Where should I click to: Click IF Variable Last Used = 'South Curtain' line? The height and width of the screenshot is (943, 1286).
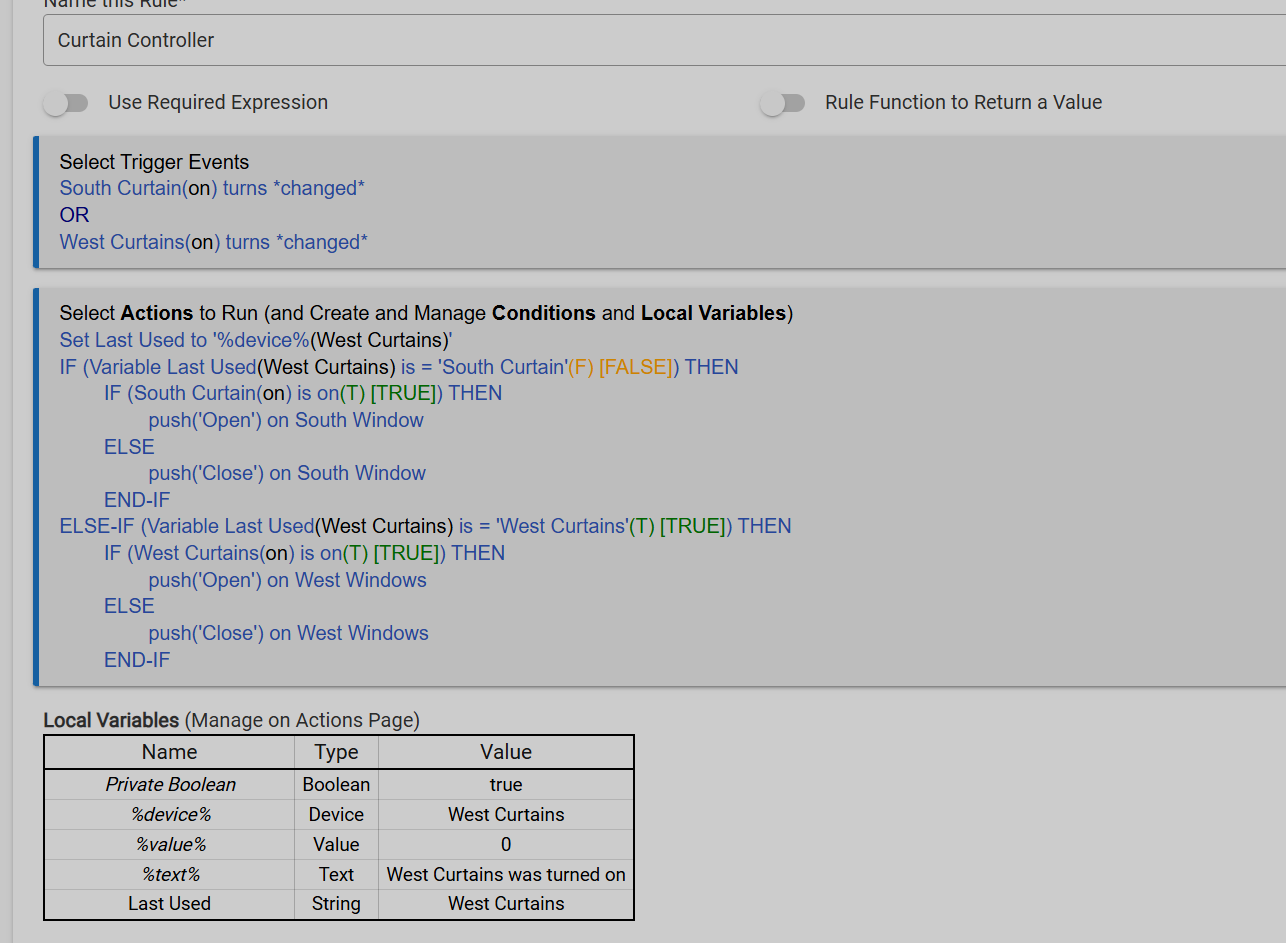(x=399, y=367)
